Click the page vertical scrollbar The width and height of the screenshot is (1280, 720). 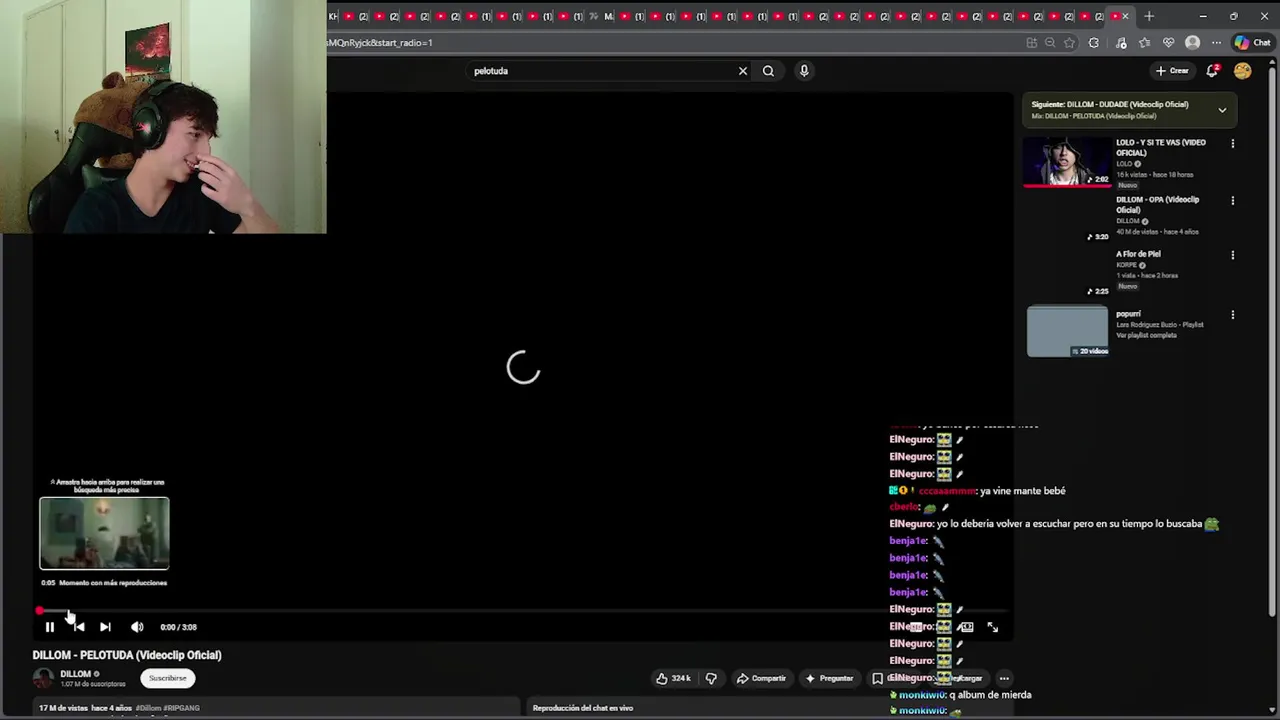[x=1274, y=340]
